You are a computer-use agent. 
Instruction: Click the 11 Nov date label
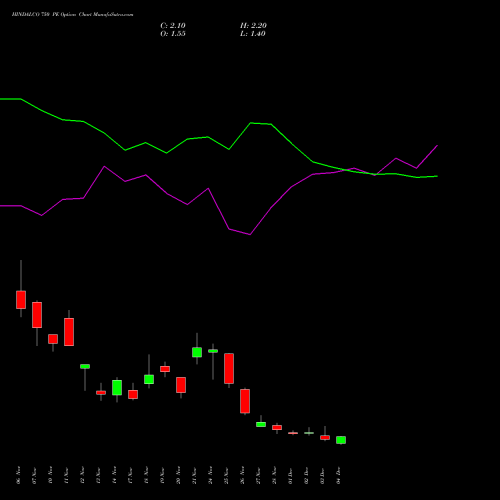coord(66,475)
